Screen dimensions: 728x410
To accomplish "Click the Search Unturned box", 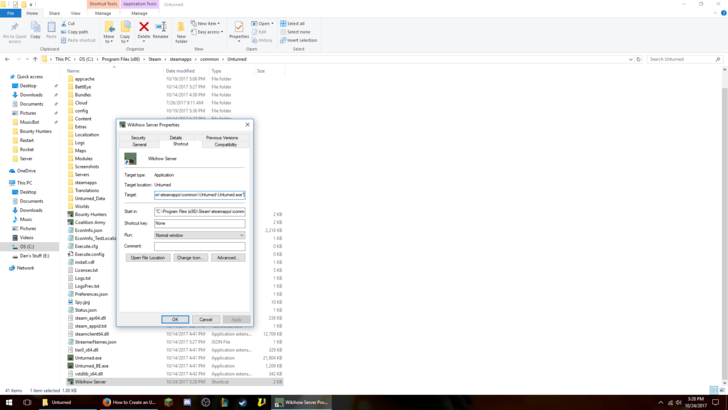I will point(684,59).
